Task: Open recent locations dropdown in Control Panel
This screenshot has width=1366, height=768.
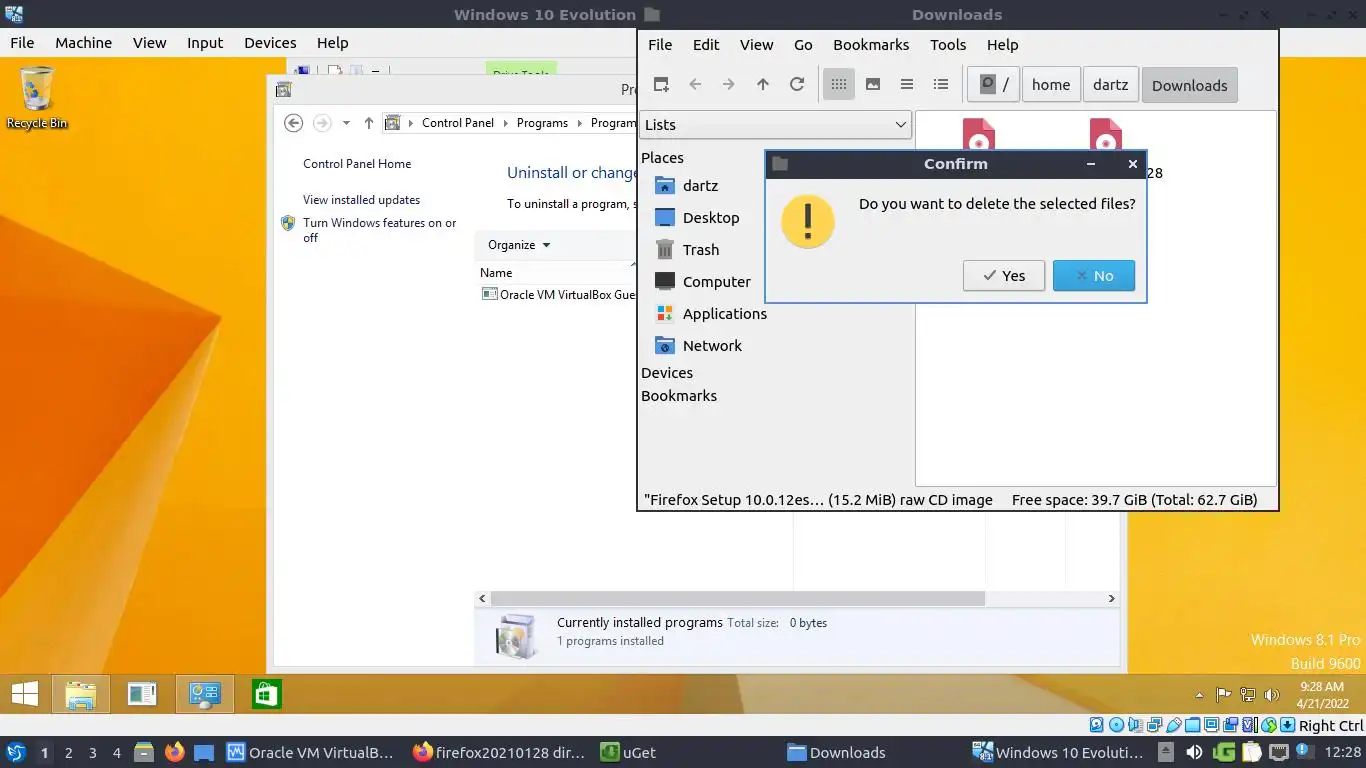Action: click(x=346, y=123)
